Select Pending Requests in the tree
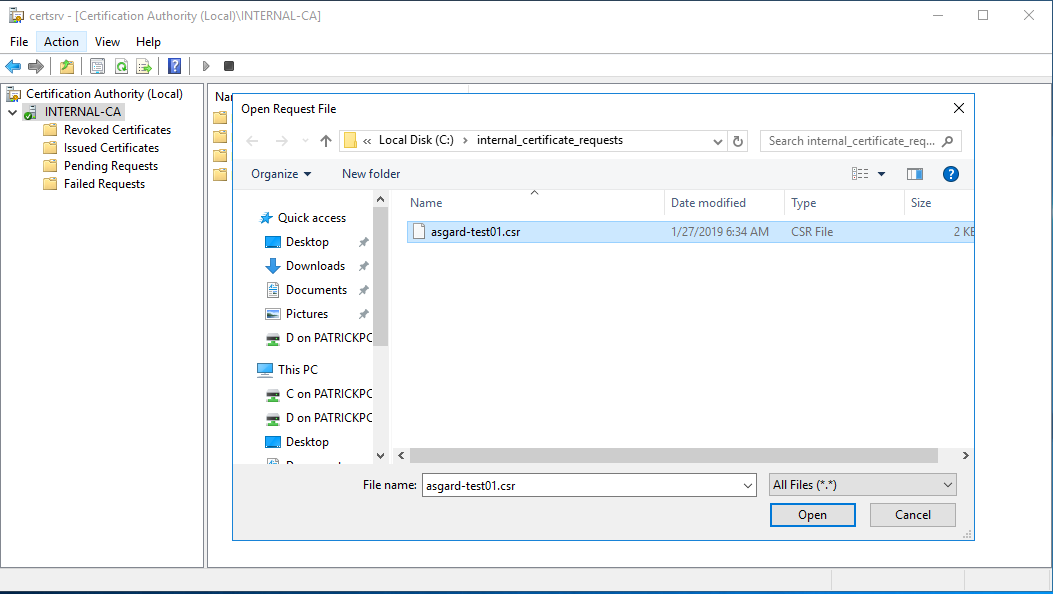 (111, 166)
